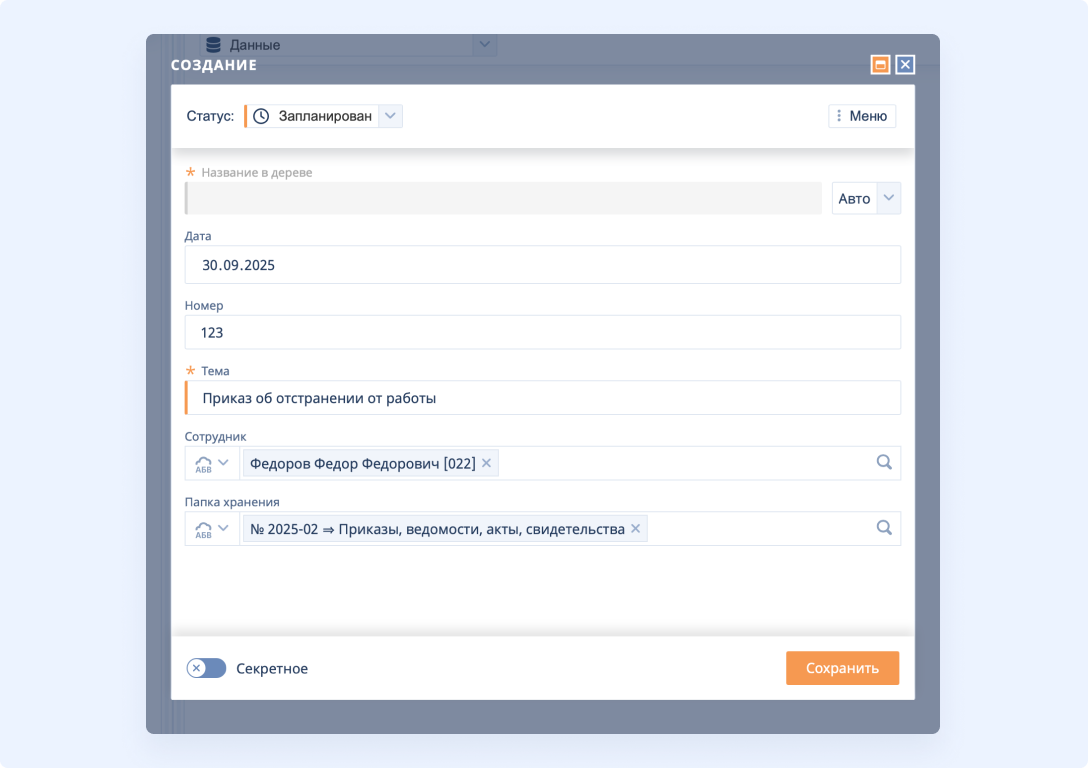Click the Тема text field
The height and width of the screenshot is (768, 1088).
(542, 398)
